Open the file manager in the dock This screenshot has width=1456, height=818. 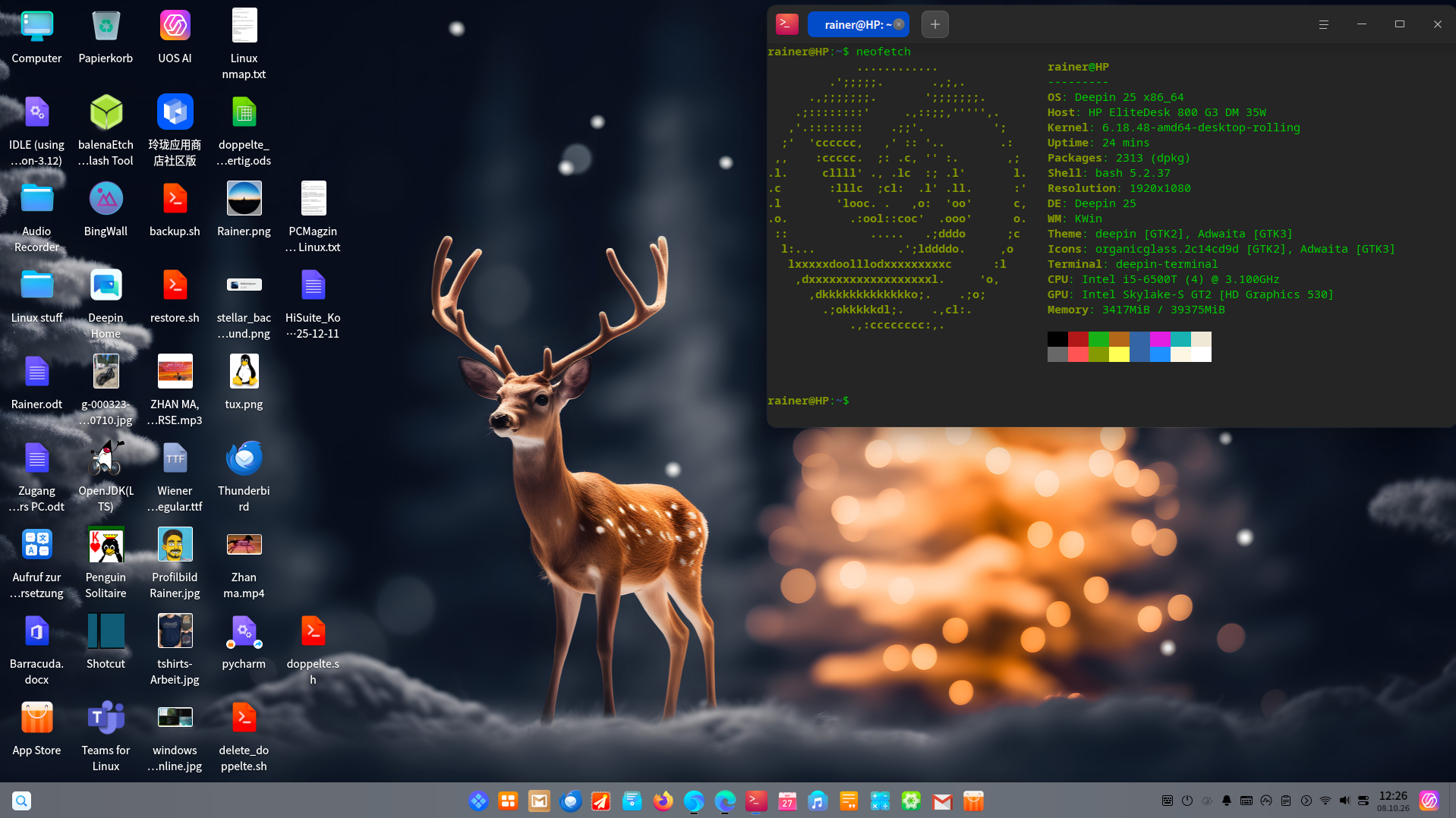click(632, 801)
